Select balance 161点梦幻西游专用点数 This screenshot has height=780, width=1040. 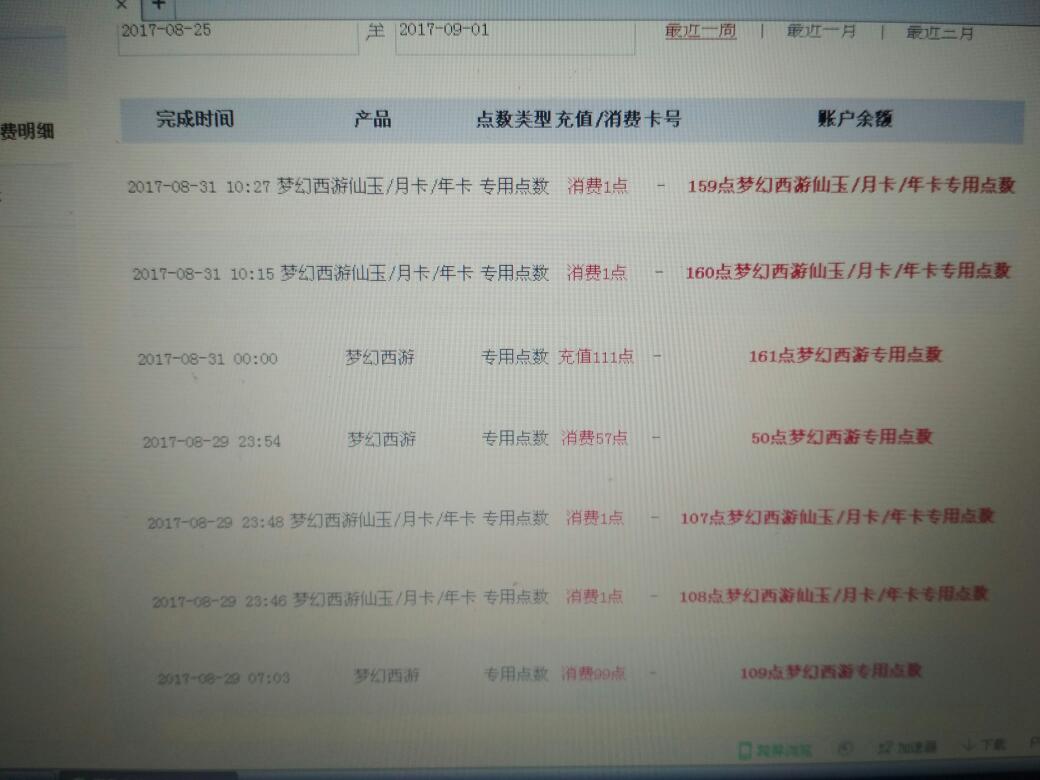click(x=846, y=356)
